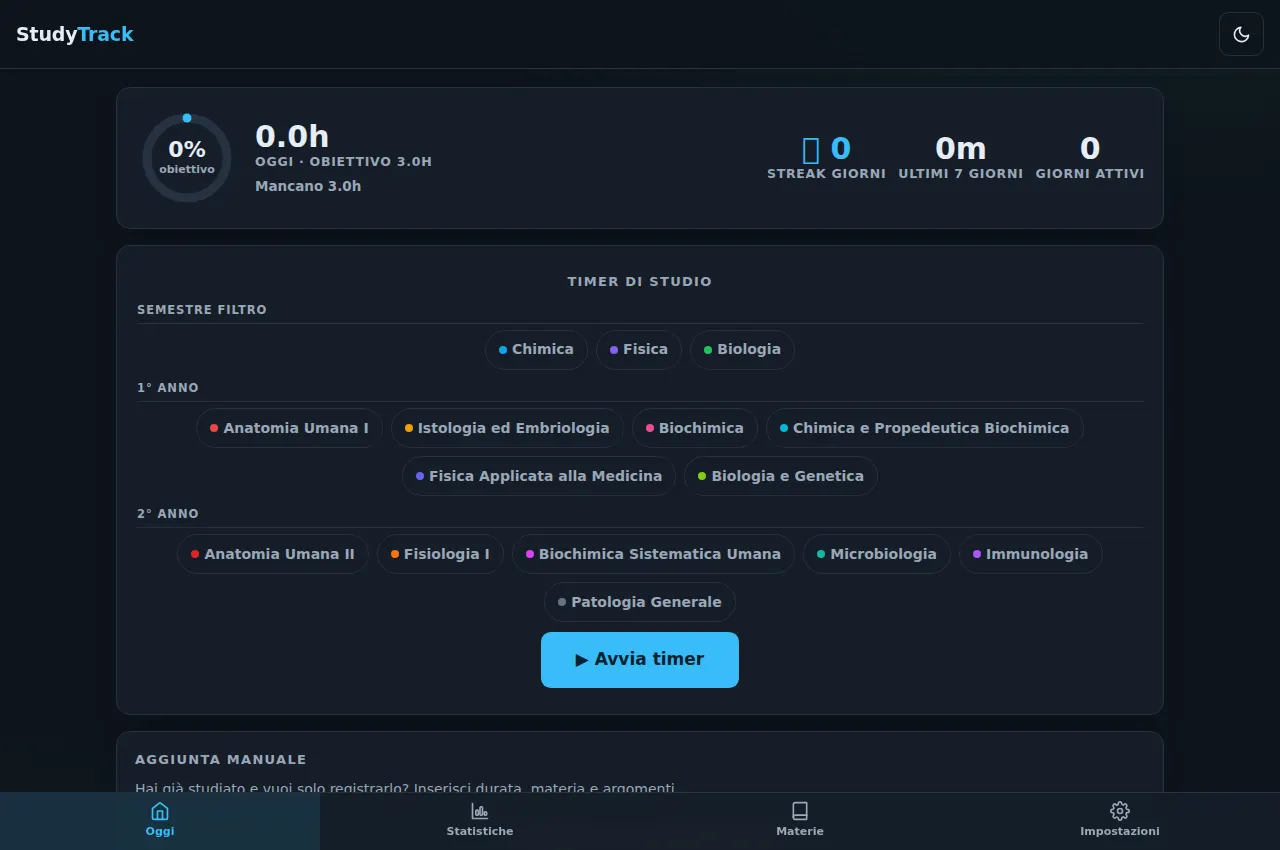Pick Chimica e Propedeutica Biochimica
Viewport: 1280px width, 850px height.
[925, 428]
